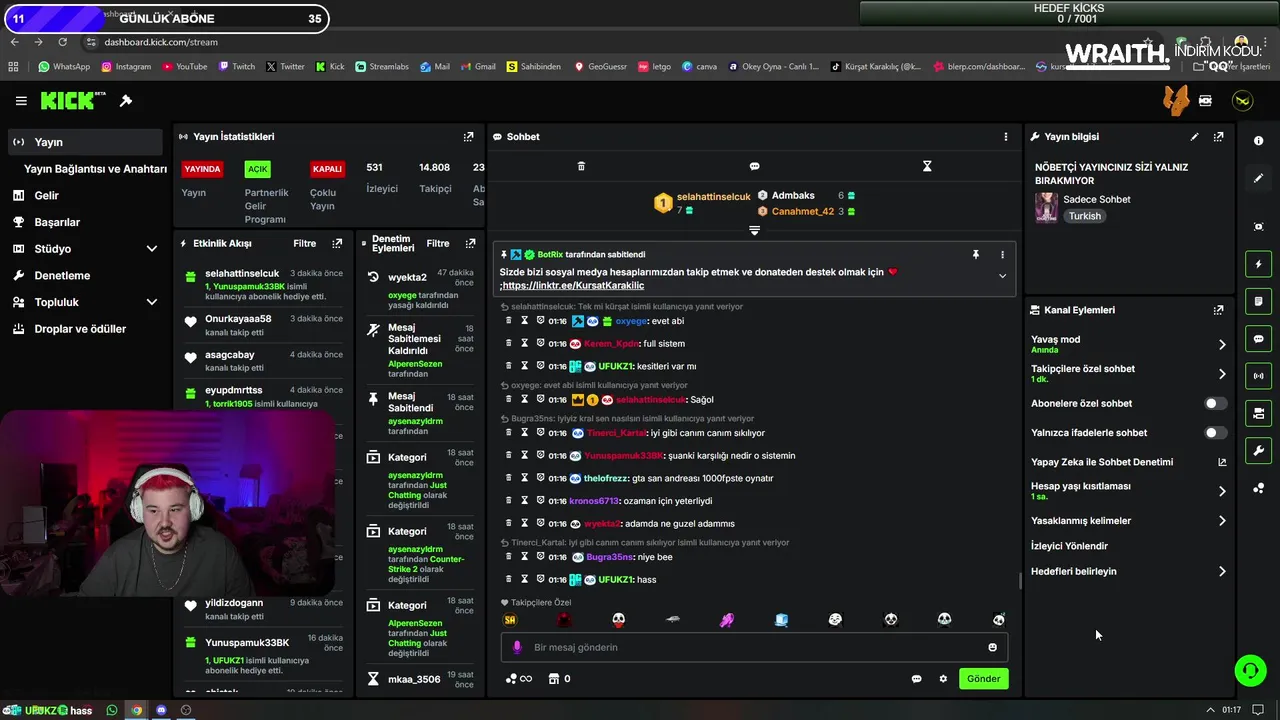Collapse the top gifters leaderboard
Viewport: 1280px width, 720px height.
(754, 231)
